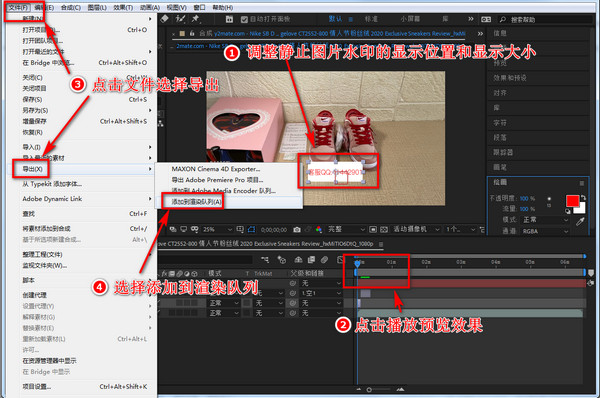The width and height of the screenshot is (600, 398).
Task: Select the Eraser tool in toolbar
Action: tap(165, 19)
